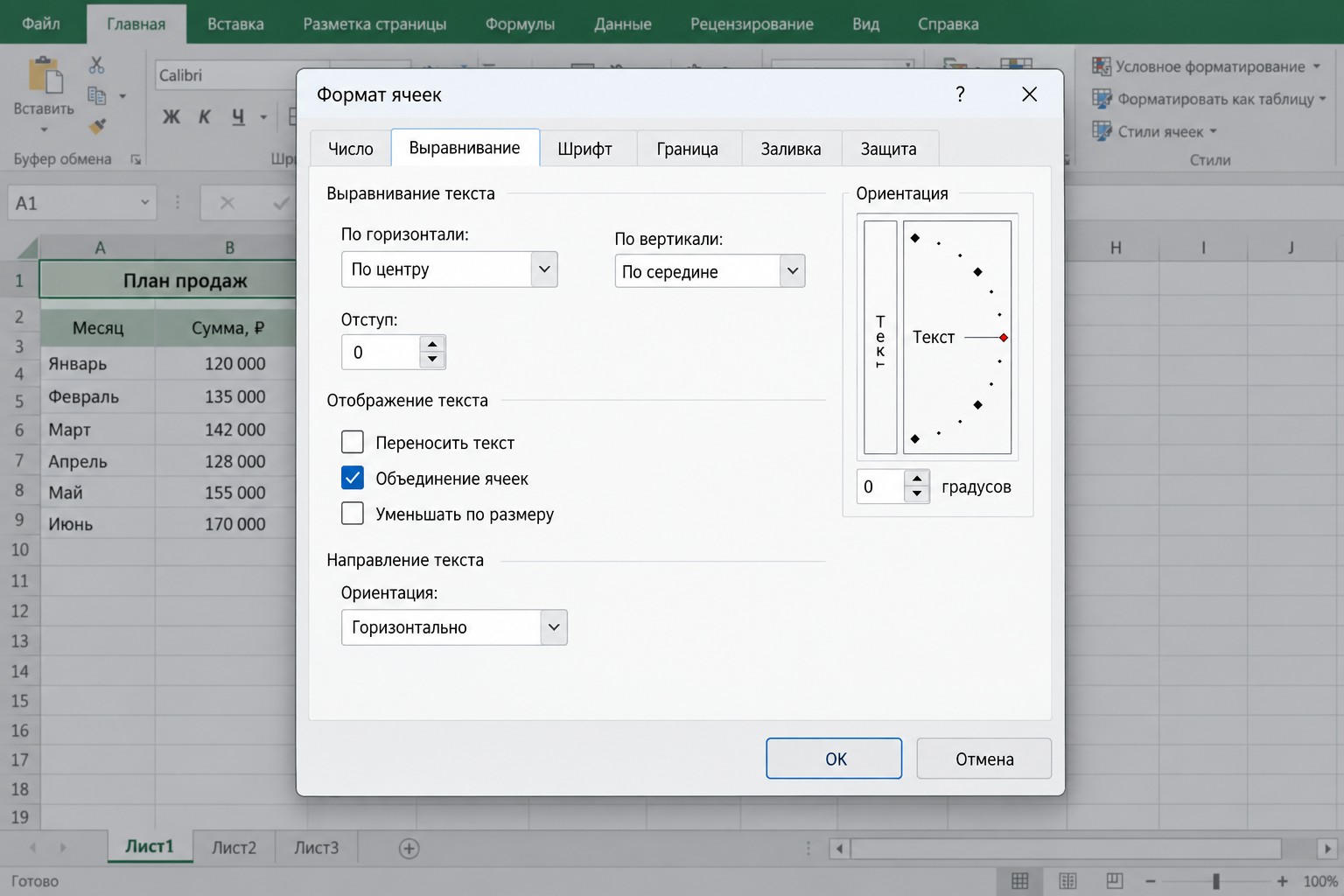Switch to the Граница tab
Screen dimensions: 1344x896
click(x=688, y=149)
